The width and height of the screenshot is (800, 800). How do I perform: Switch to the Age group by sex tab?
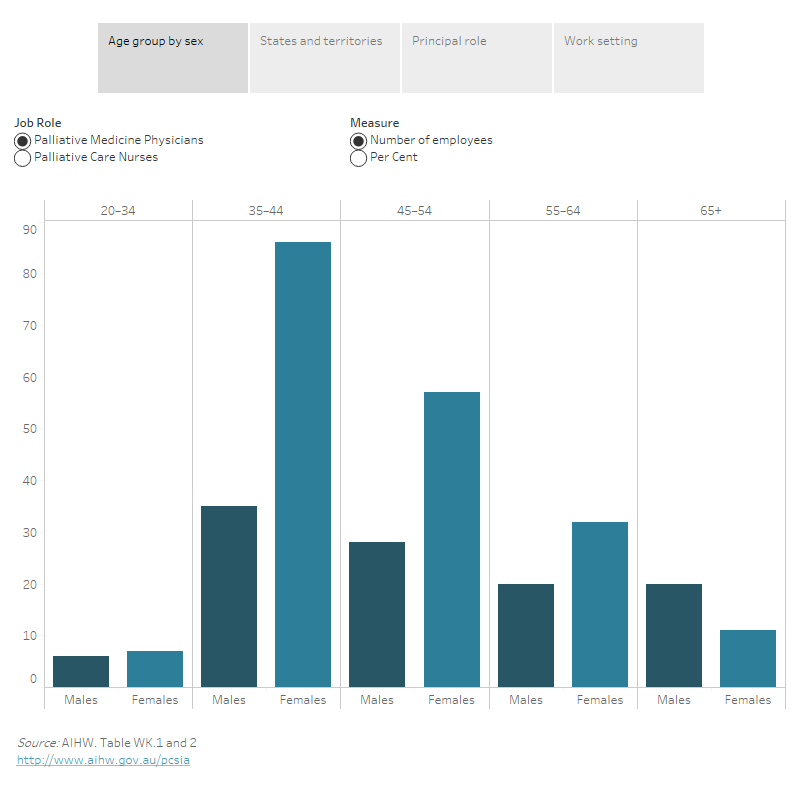[x=173, y=58]
